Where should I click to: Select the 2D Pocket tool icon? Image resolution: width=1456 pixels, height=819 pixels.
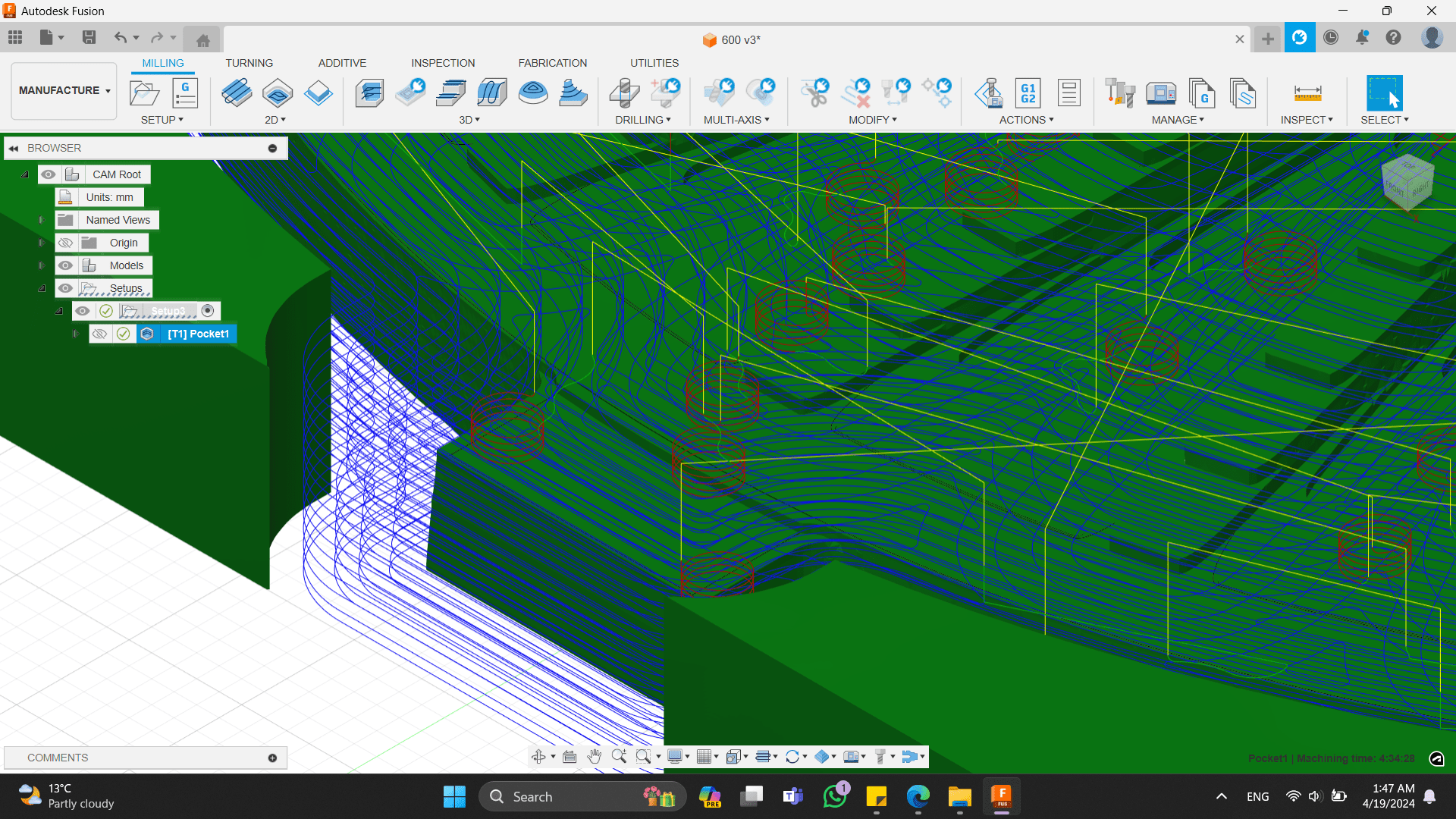278,93
